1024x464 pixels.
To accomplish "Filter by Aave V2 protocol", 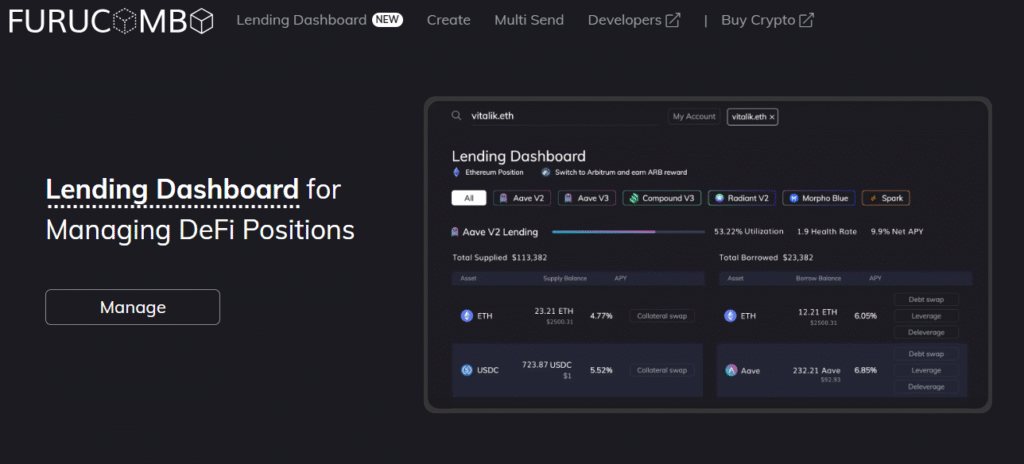I will point(522,198).
